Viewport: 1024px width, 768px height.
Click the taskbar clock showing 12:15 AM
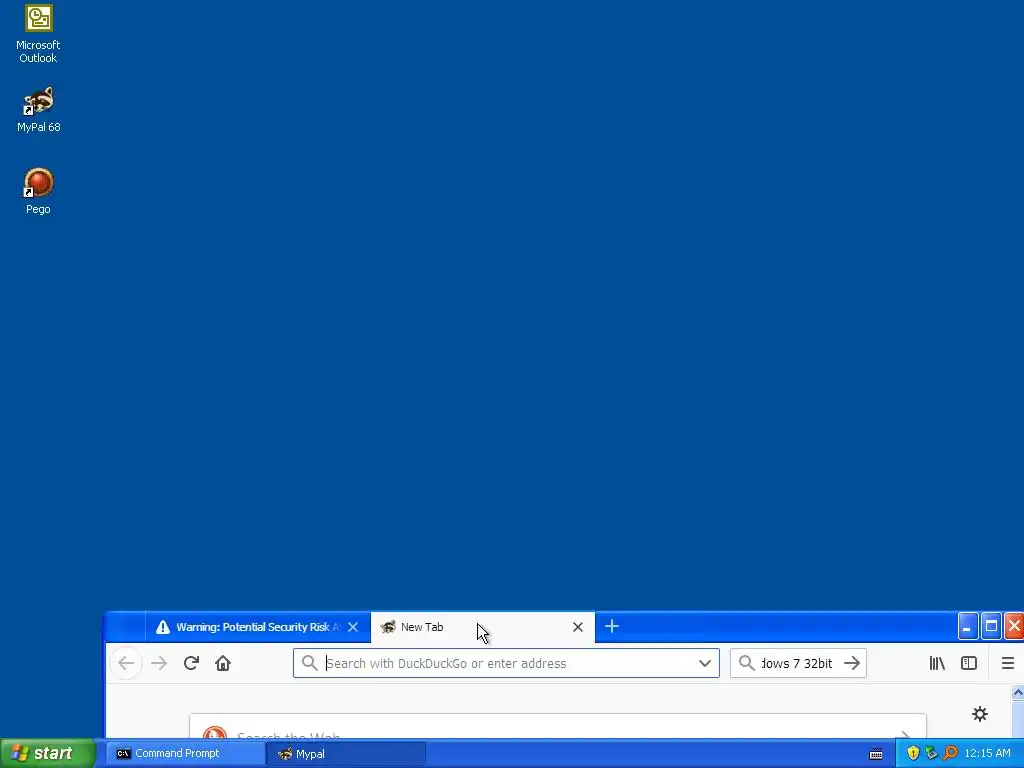[x=987, y=754]
